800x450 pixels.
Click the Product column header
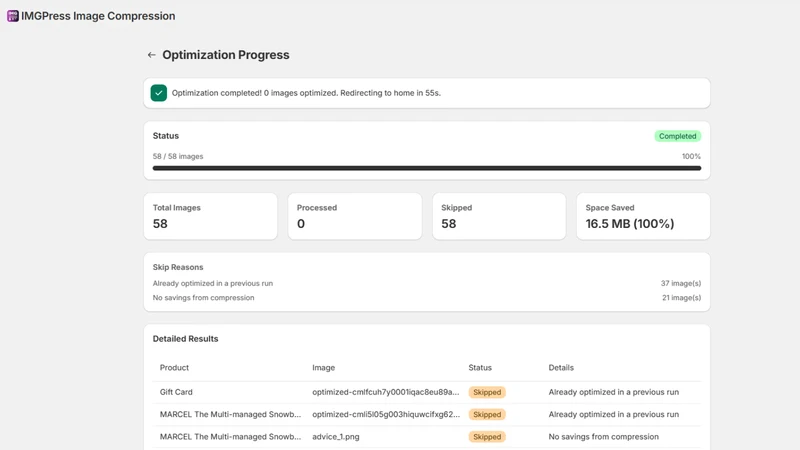pos(174,367)
